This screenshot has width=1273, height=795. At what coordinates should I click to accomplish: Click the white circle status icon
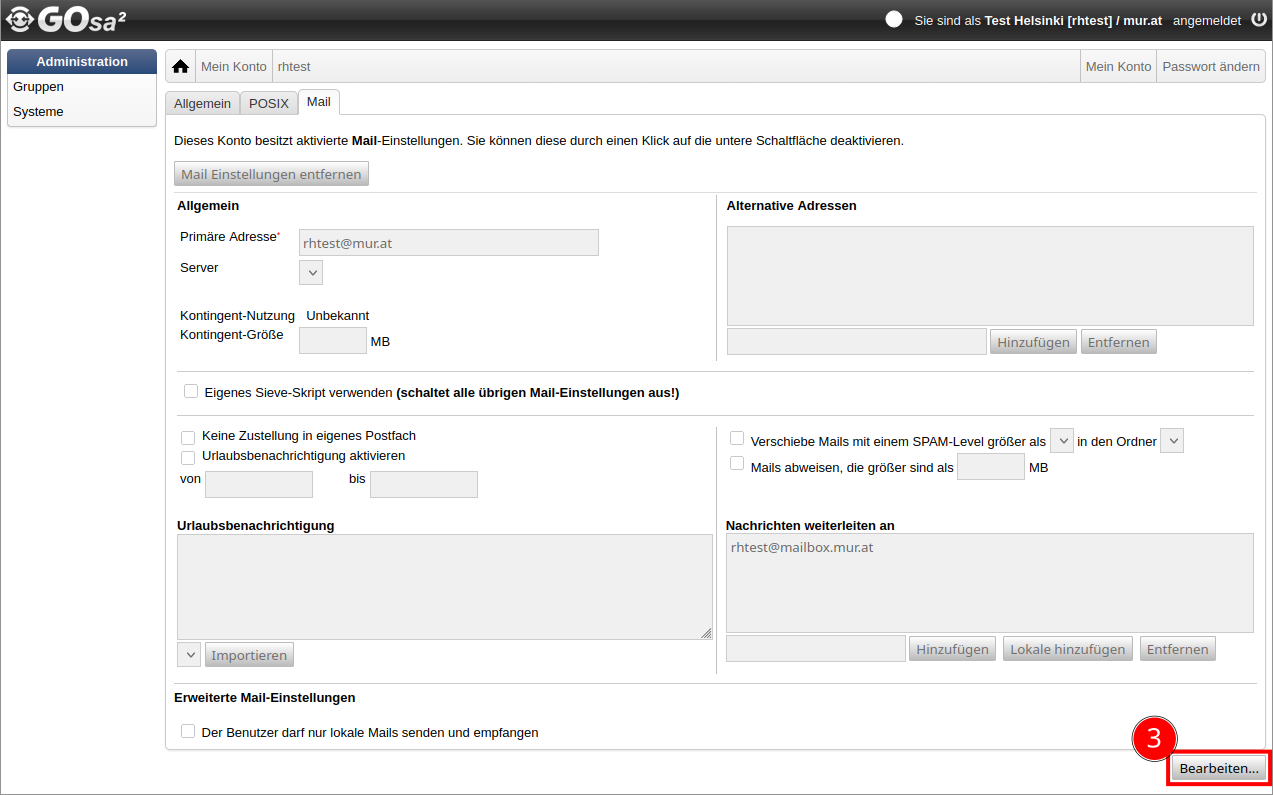coord(894,20)
